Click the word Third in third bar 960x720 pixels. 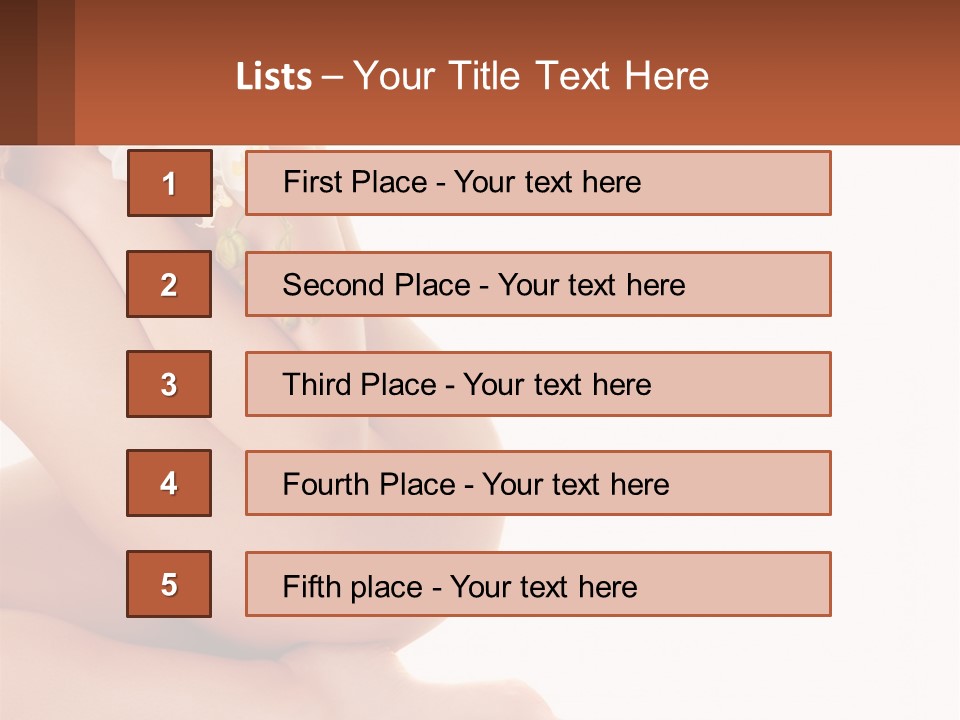317,384
